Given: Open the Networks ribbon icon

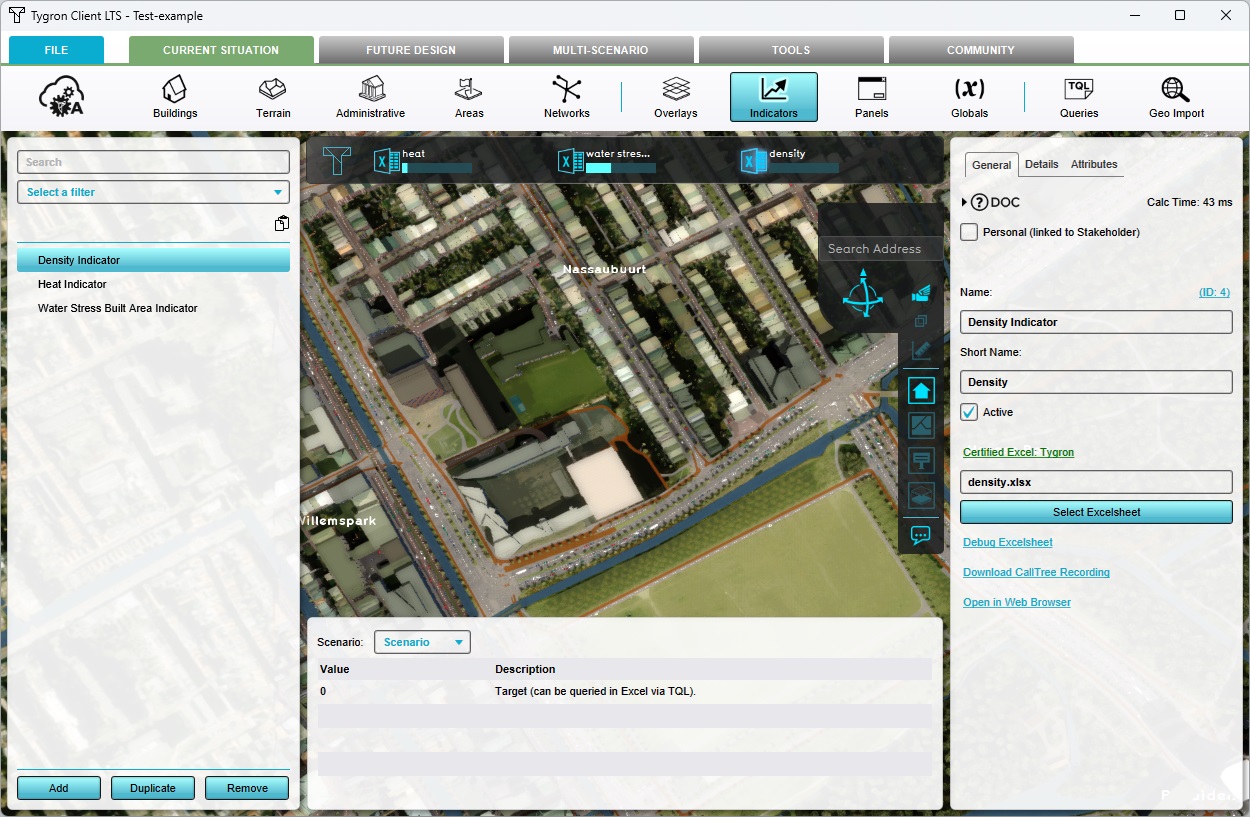Looking at the screenshot, I should (566, 97).
